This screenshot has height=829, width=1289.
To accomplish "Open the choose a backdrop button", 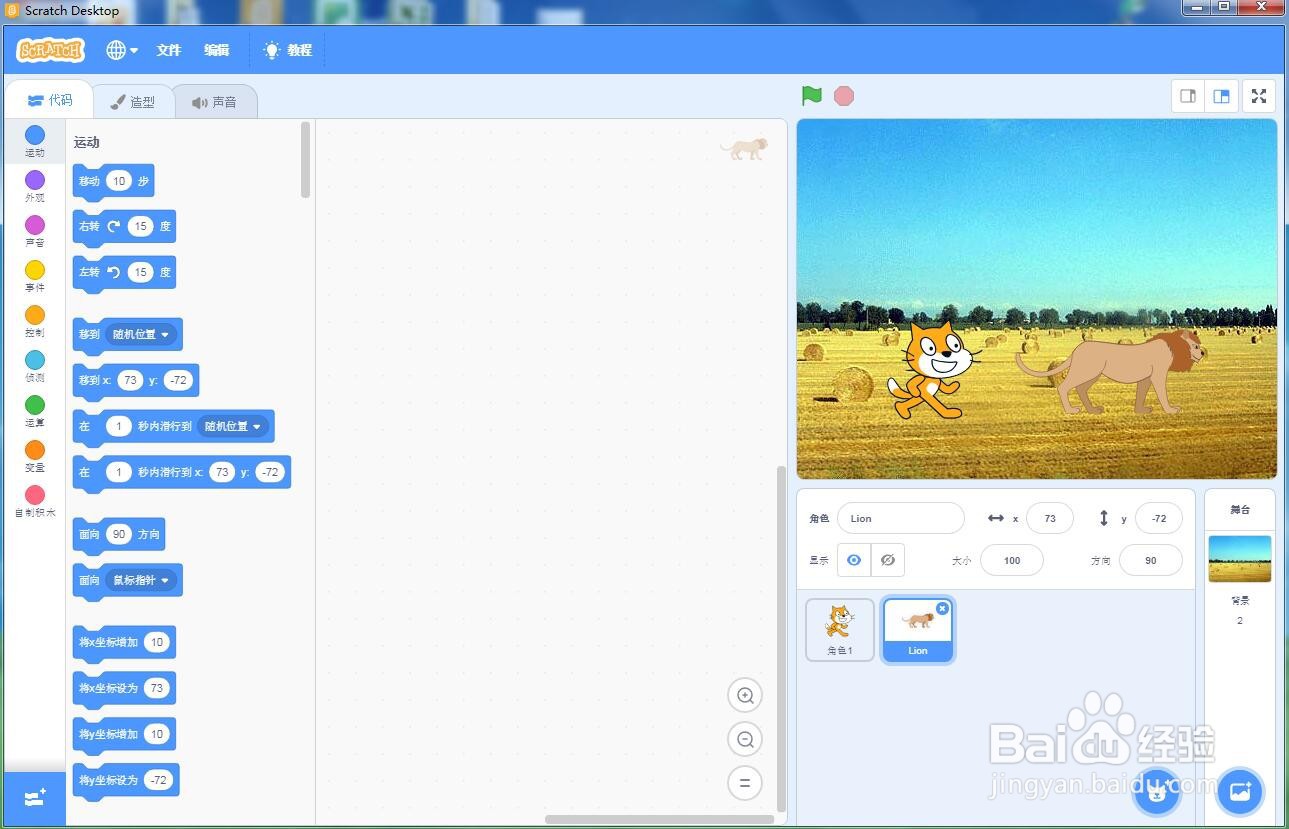I will pos(1240,792).
